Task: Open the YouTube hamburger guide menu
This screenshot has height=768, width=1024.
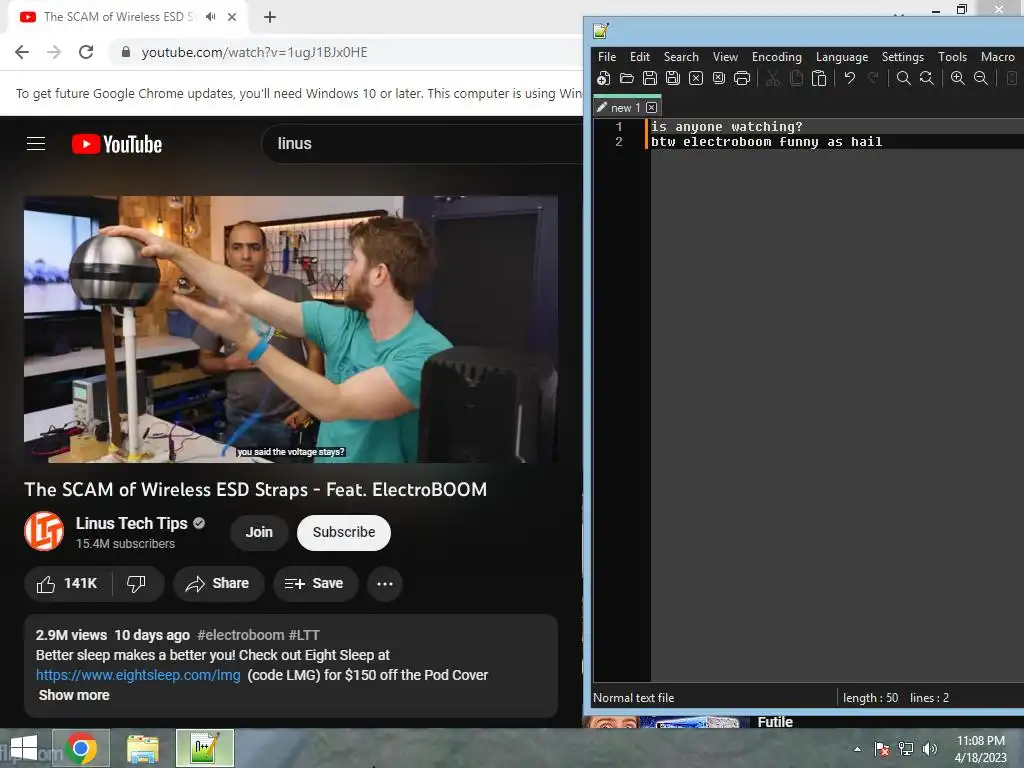Action: pyautogui.click(x=36, y=144)
